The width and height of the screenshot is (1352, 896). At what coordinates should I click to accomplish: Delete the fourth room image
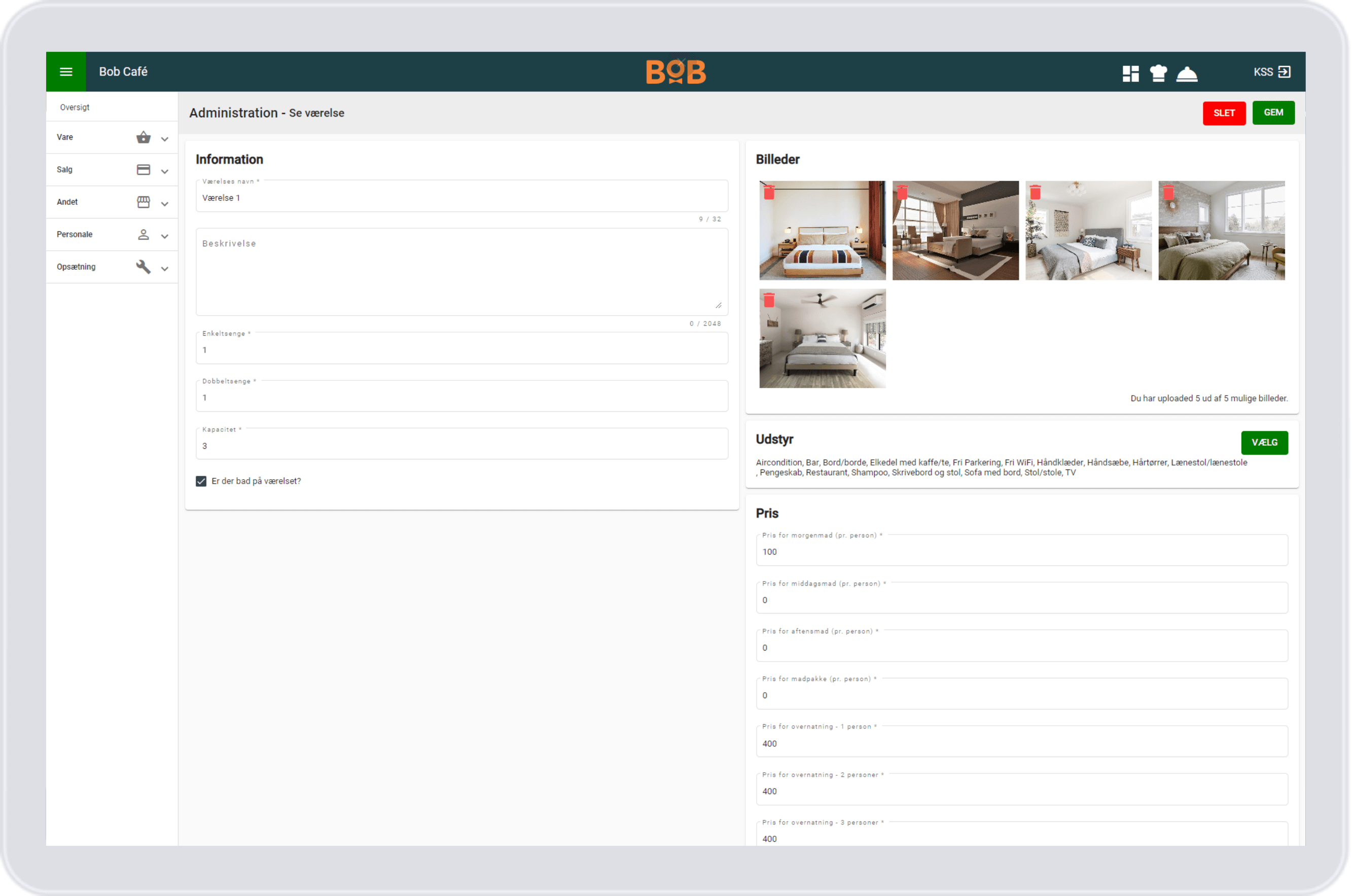[1168, 192]
